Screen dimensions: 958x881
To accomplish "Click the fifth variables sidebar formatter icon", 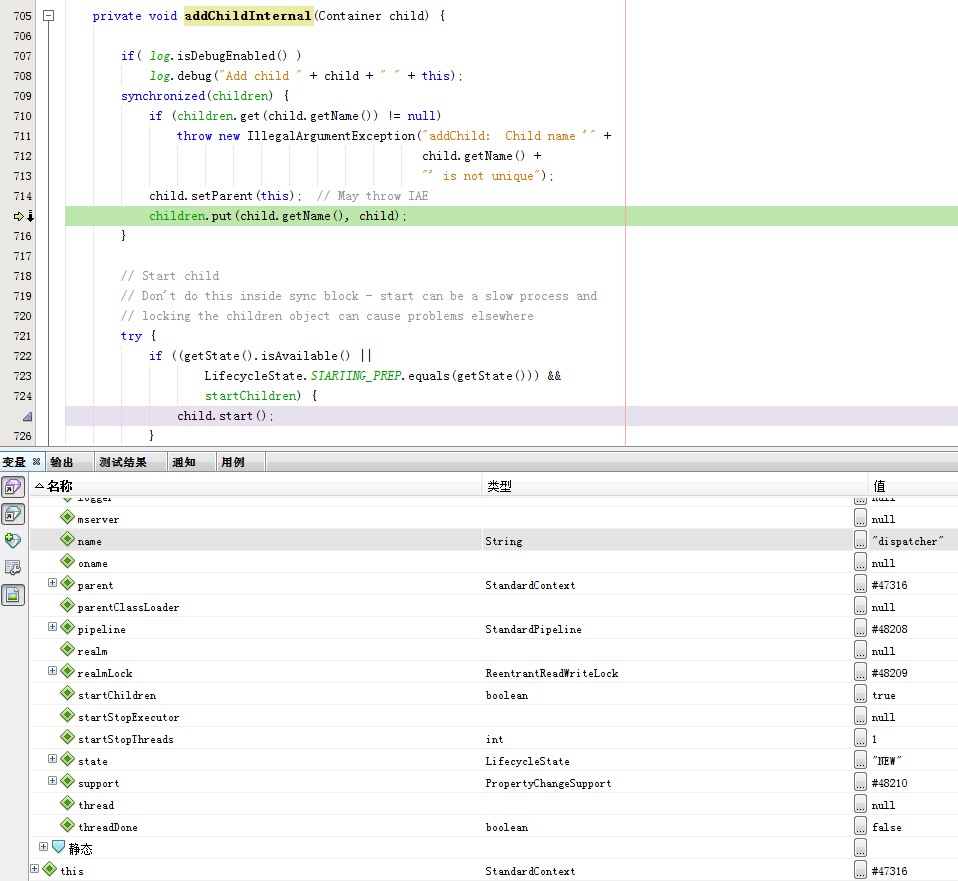I will 13,594.
